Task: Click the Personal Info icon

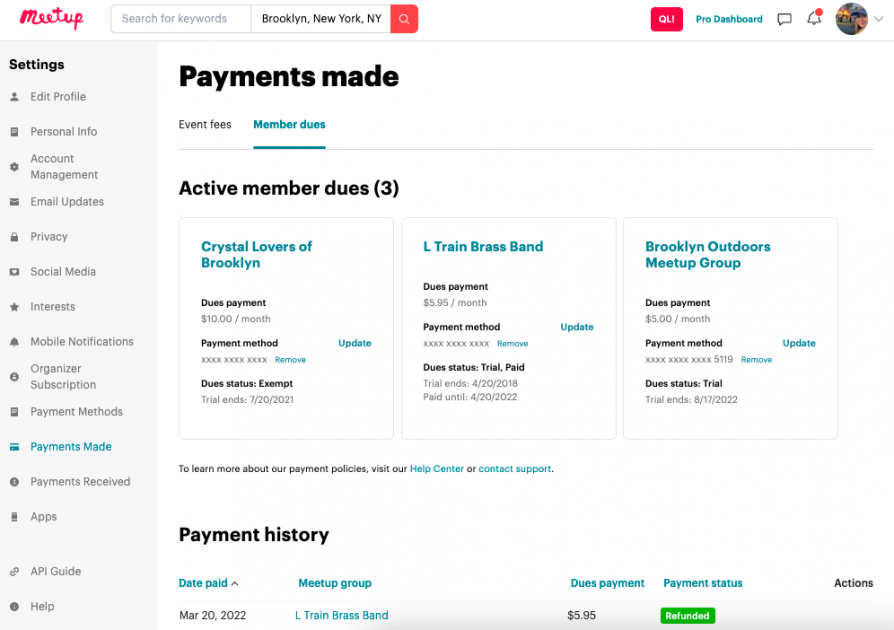Action: [14, 132]
